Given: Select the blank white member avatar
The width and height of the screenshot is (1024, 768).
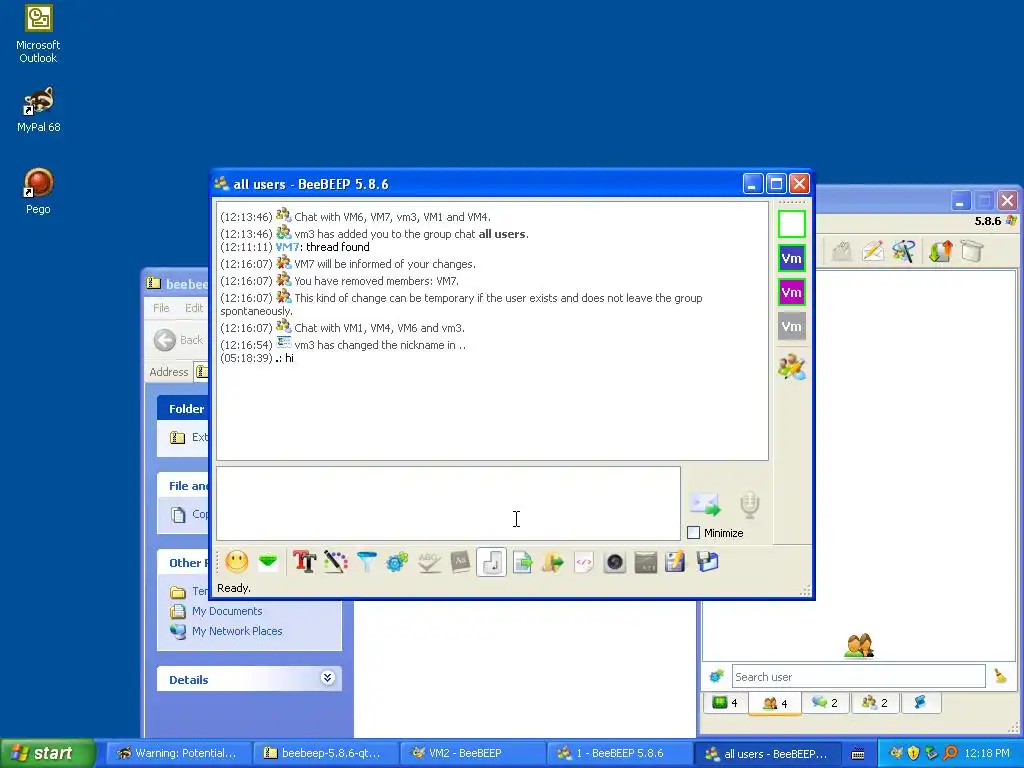Looking at the screenshot, I should (792, 224).
